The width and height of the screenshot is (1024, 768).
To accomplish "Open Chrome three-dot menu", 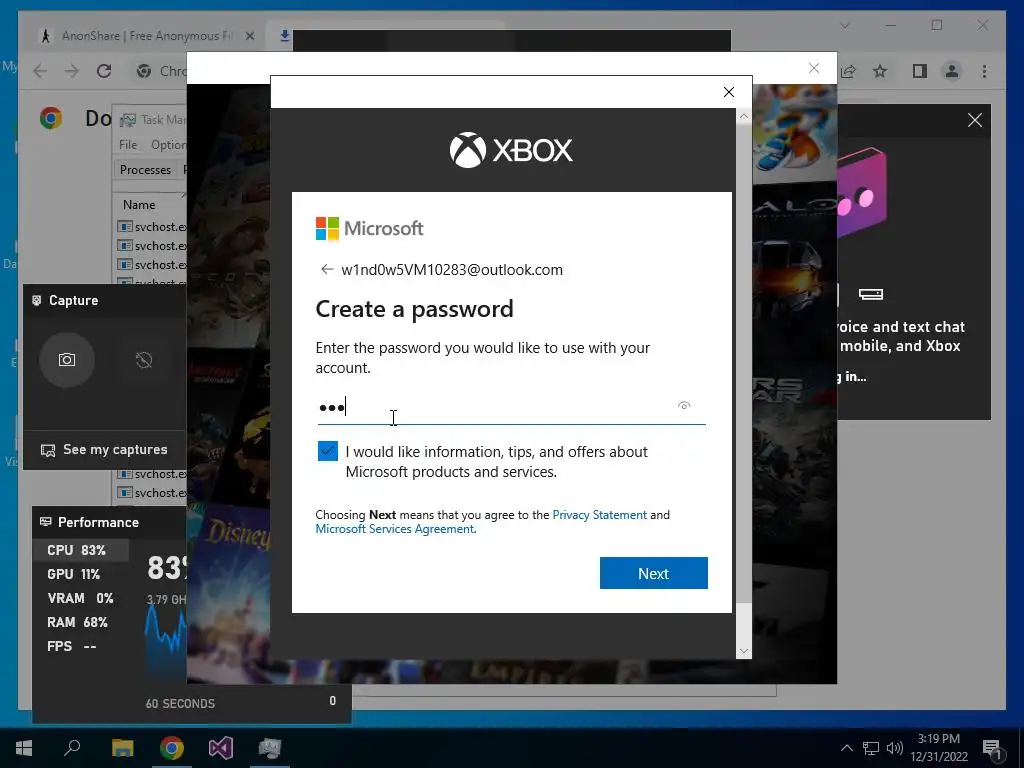I will click(984, 71).
